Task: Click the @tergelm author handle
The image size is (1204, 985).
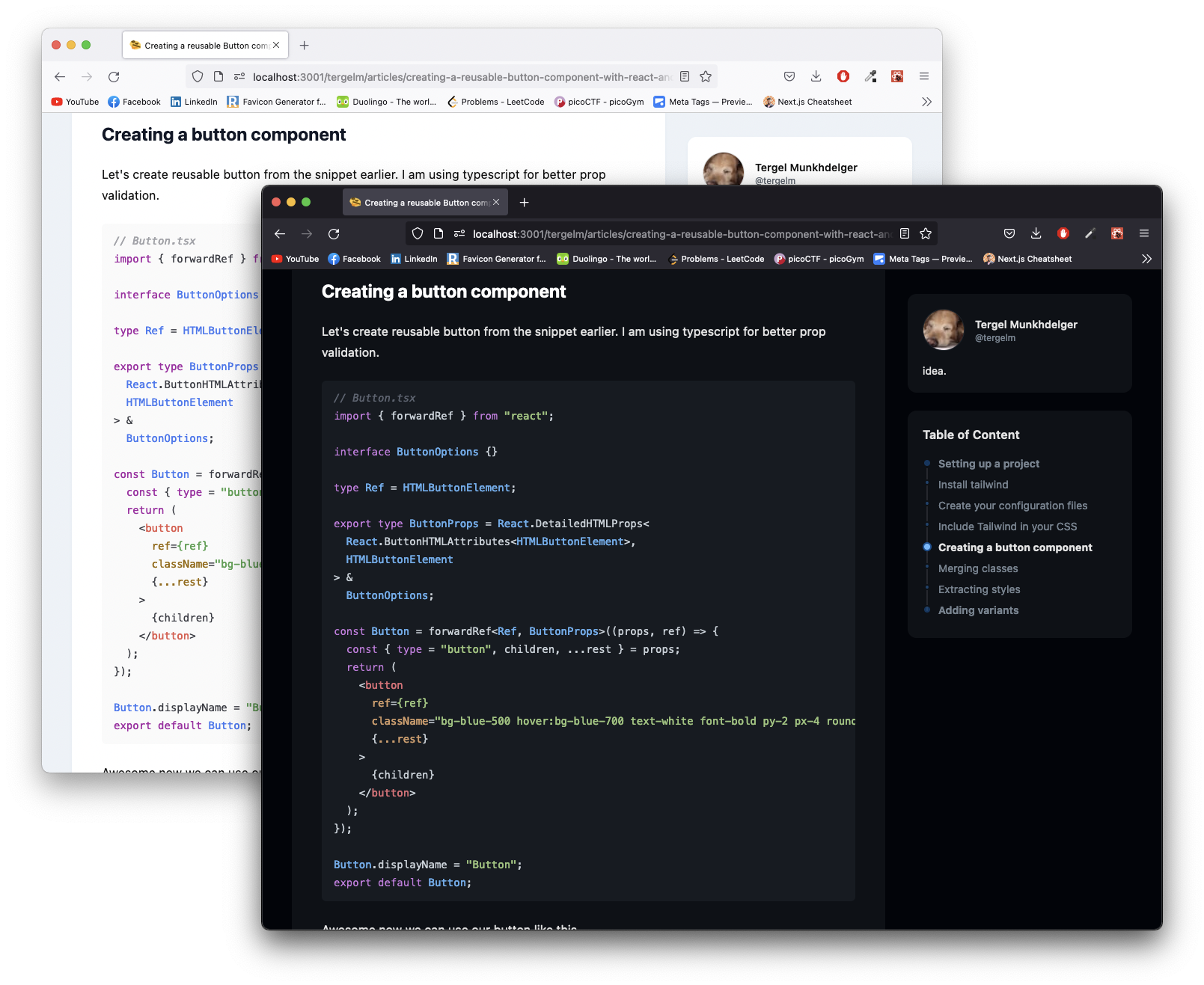Action: point(994,337)
